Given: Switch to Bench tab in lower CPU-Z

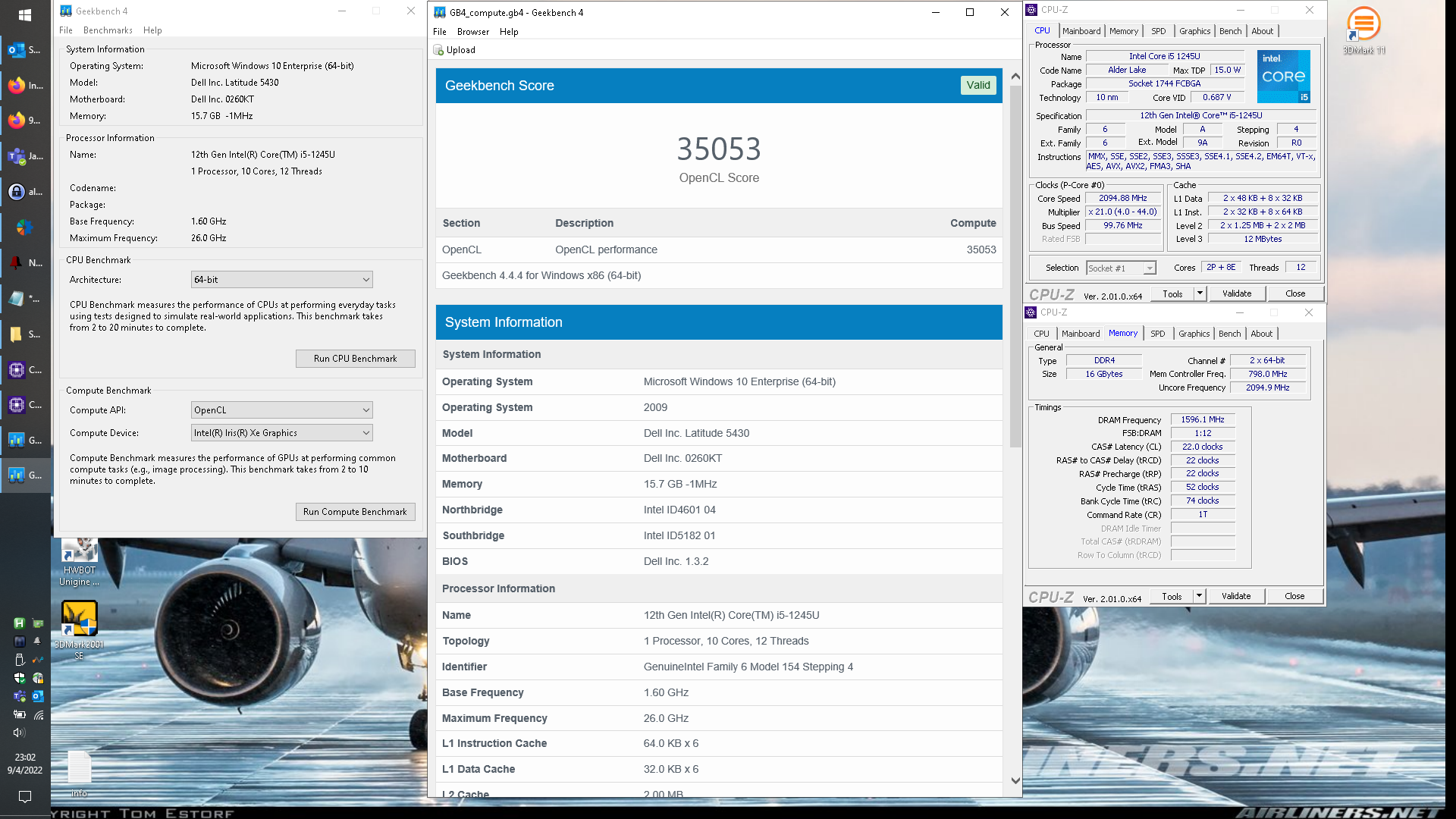Looking at the screenshot, I should tap(1230, 334).
